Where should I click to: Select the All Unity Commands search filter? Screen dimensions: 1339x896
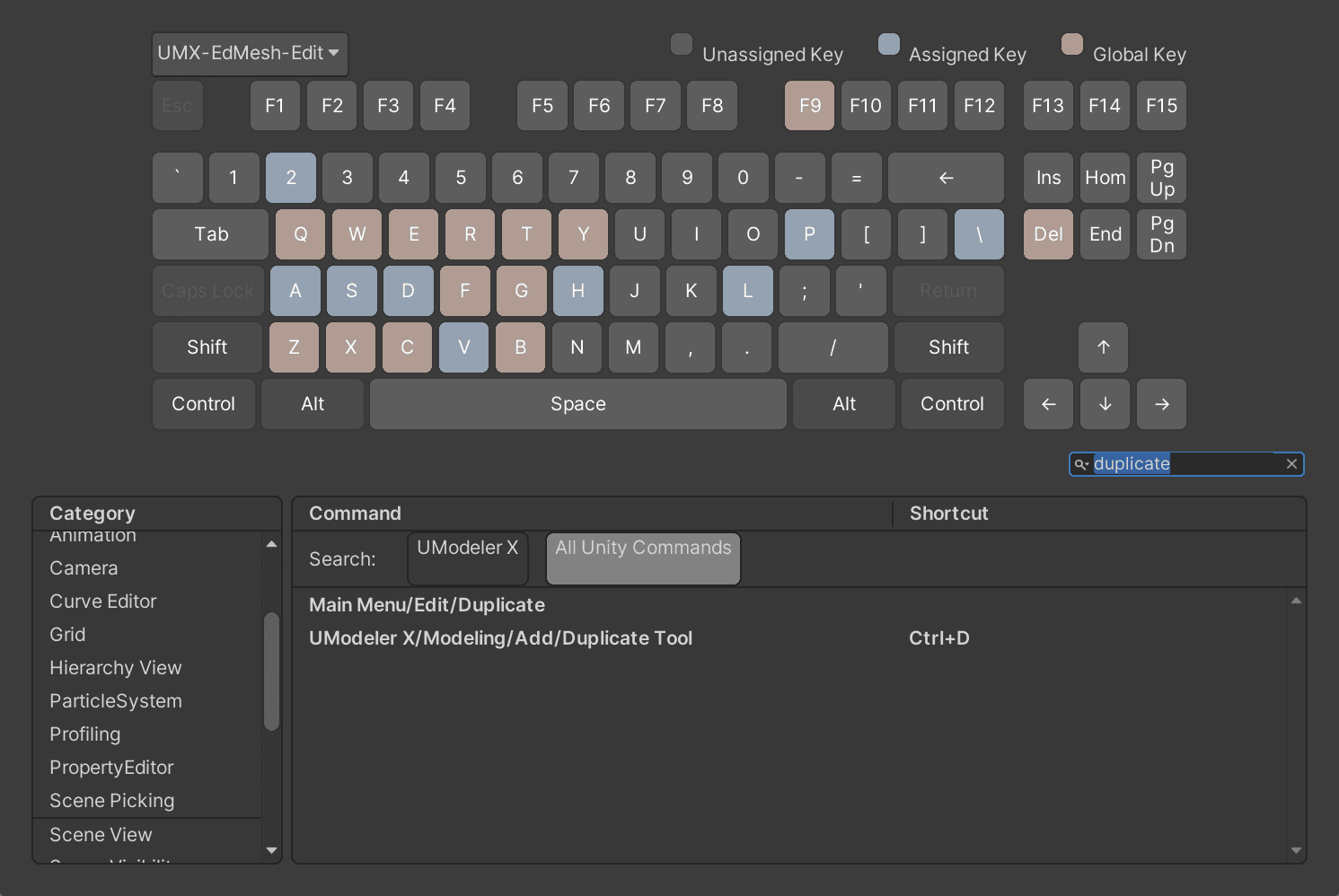643,558
